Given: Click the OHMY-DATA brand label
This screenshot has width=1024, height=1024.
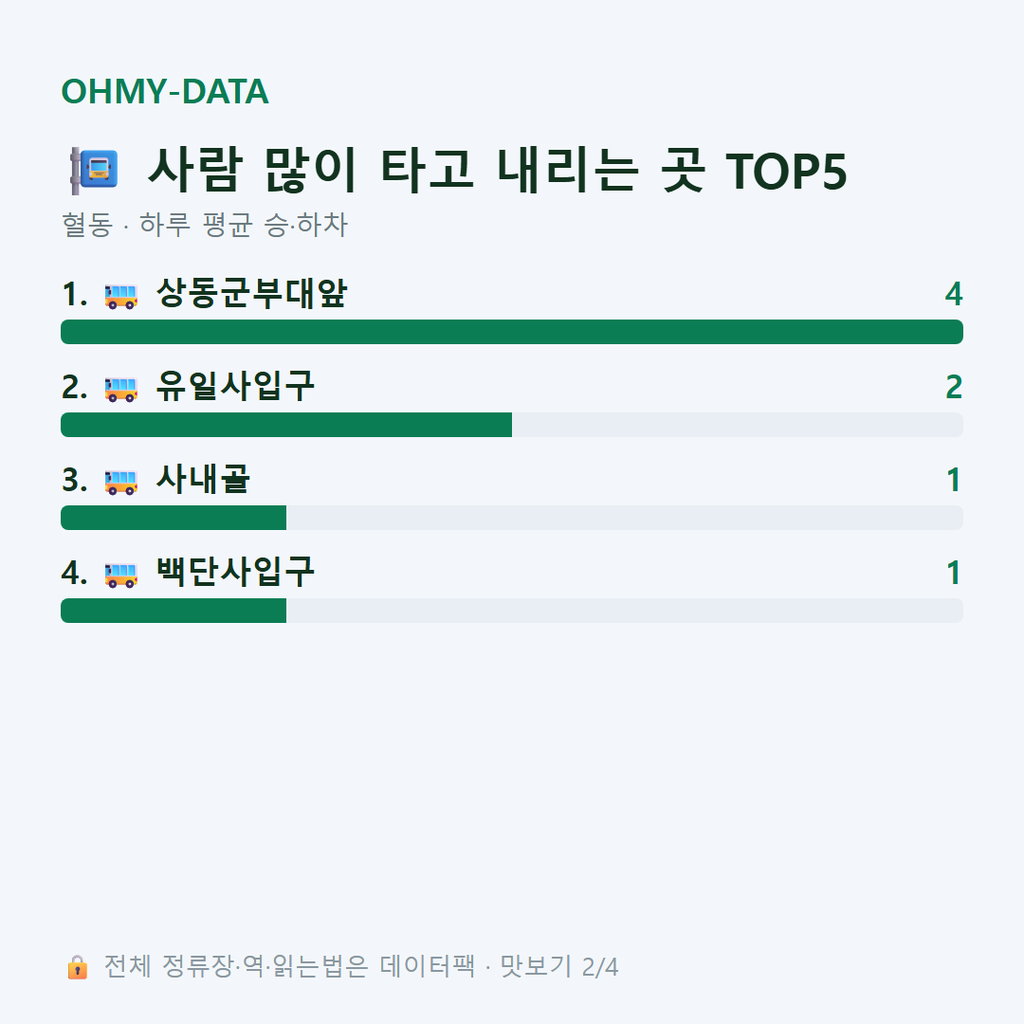Looking at the screenshot, I should click(x=165, y=91).
